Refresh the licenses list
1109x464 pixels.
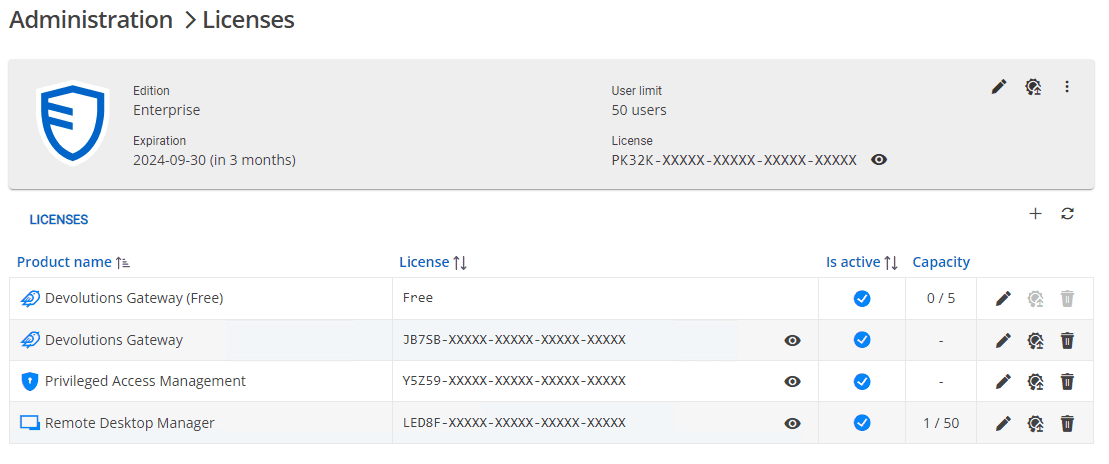coord(1068,214)
